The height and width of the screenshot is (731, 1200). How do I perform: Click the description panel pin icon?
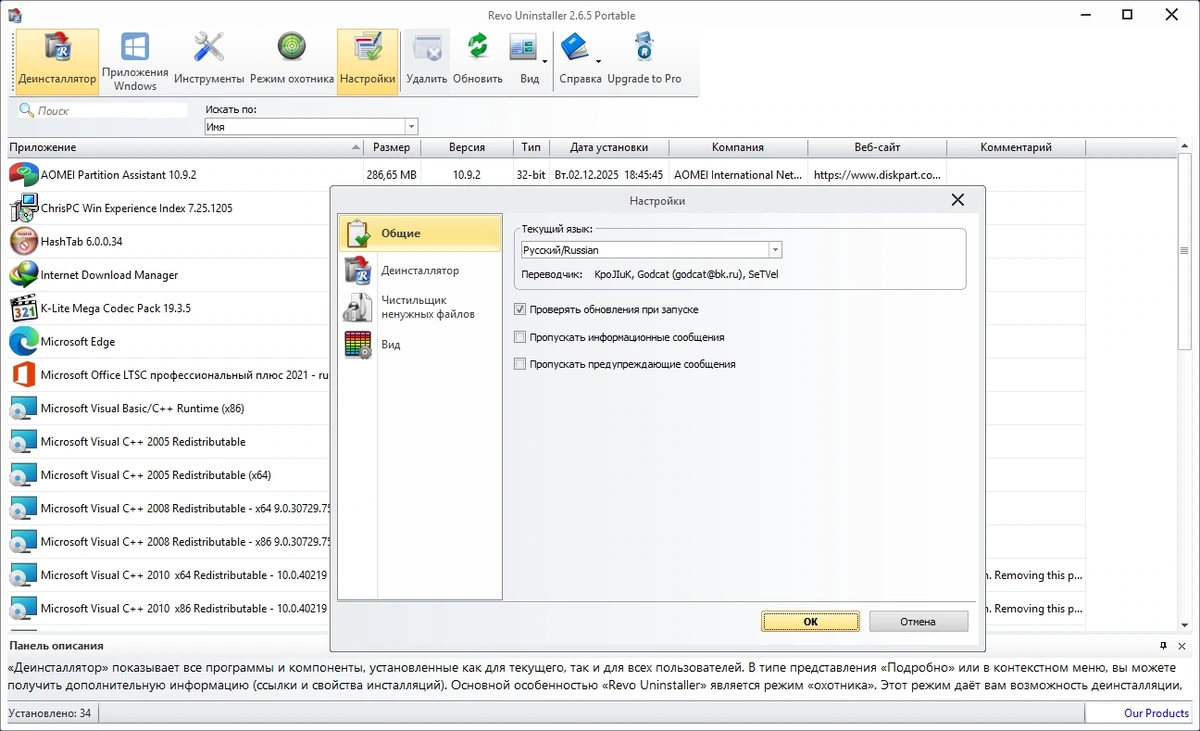tap(1163, 646)
